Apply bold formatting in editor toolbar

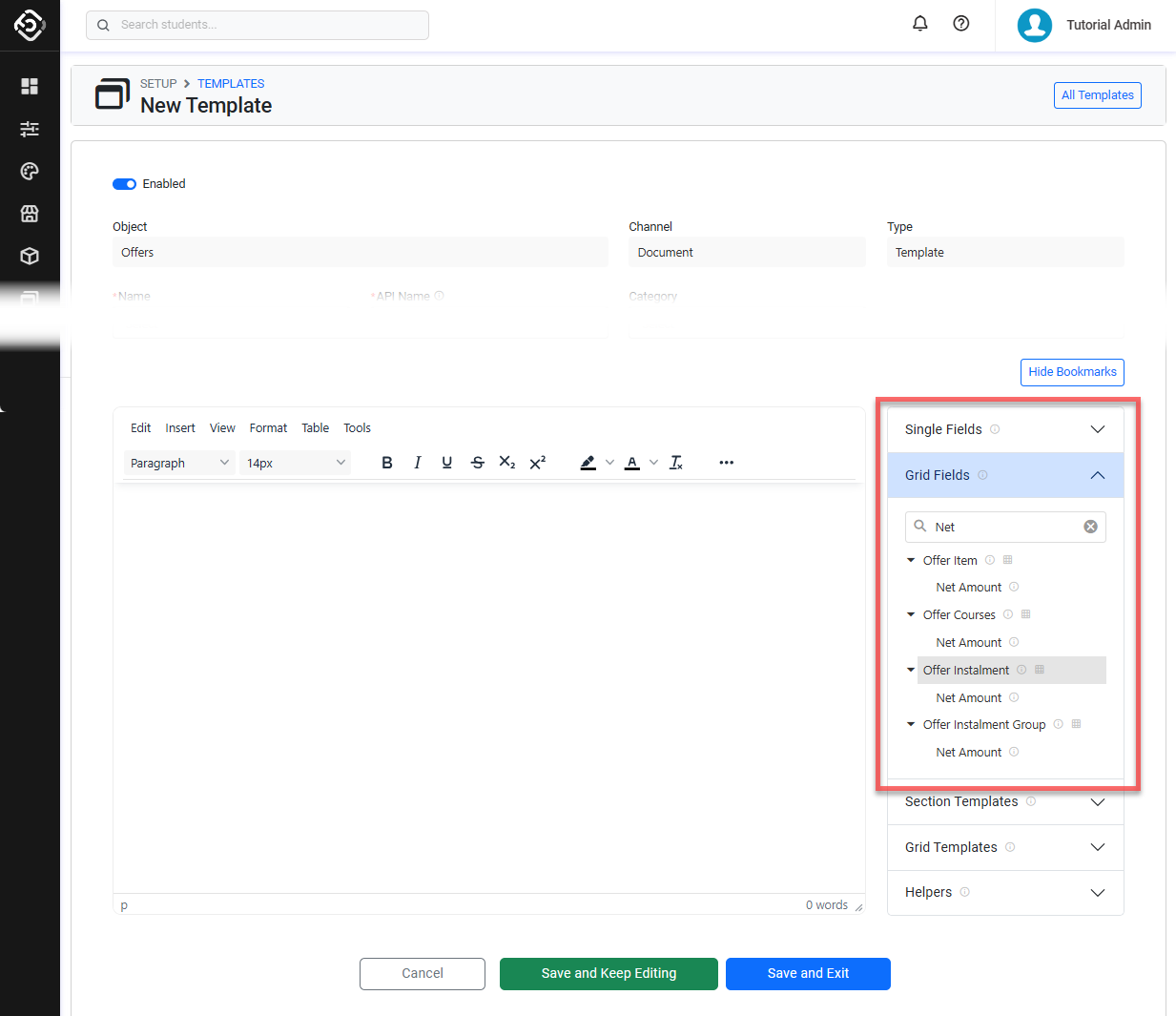click(x=386, y=463)
